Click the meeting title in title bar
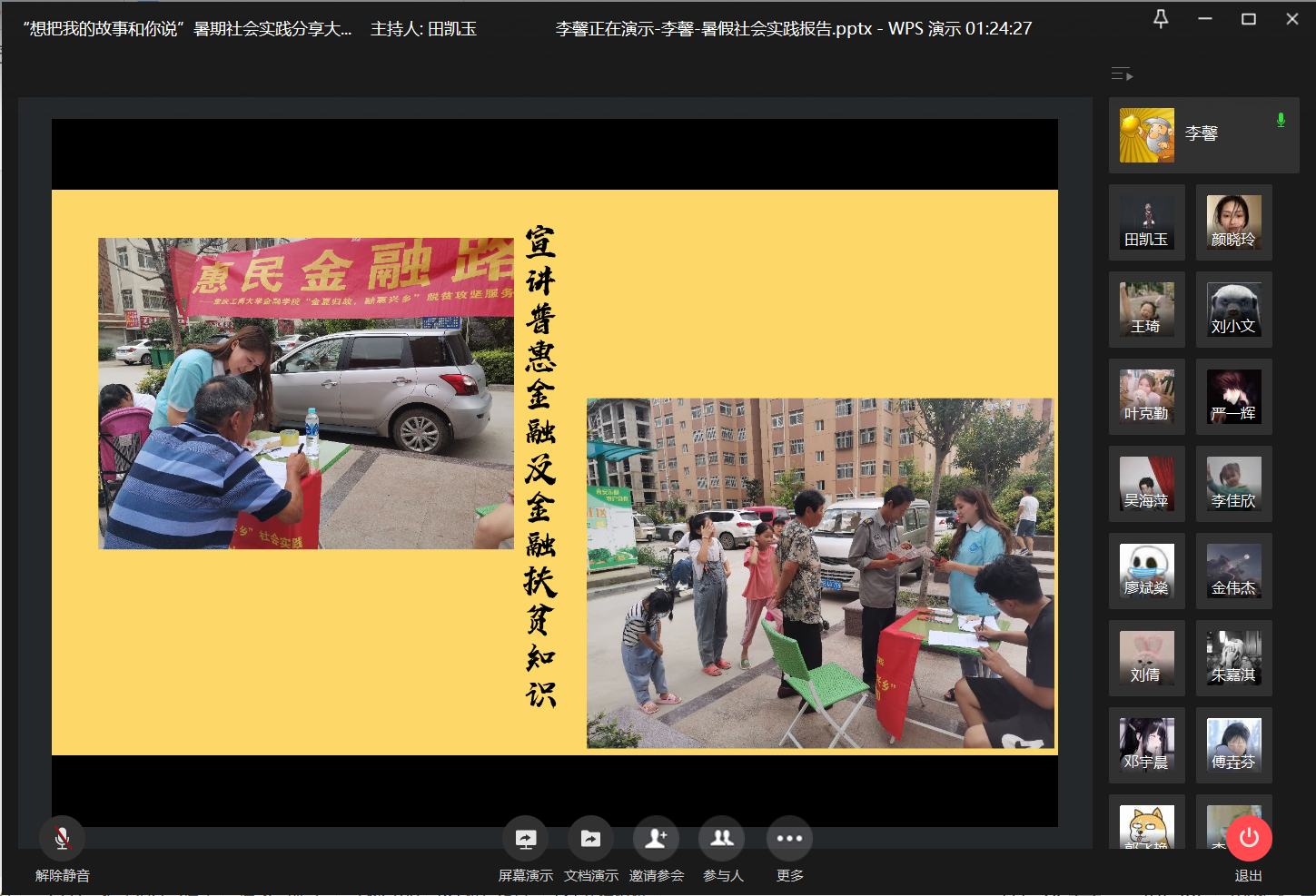 coord(188,29)
